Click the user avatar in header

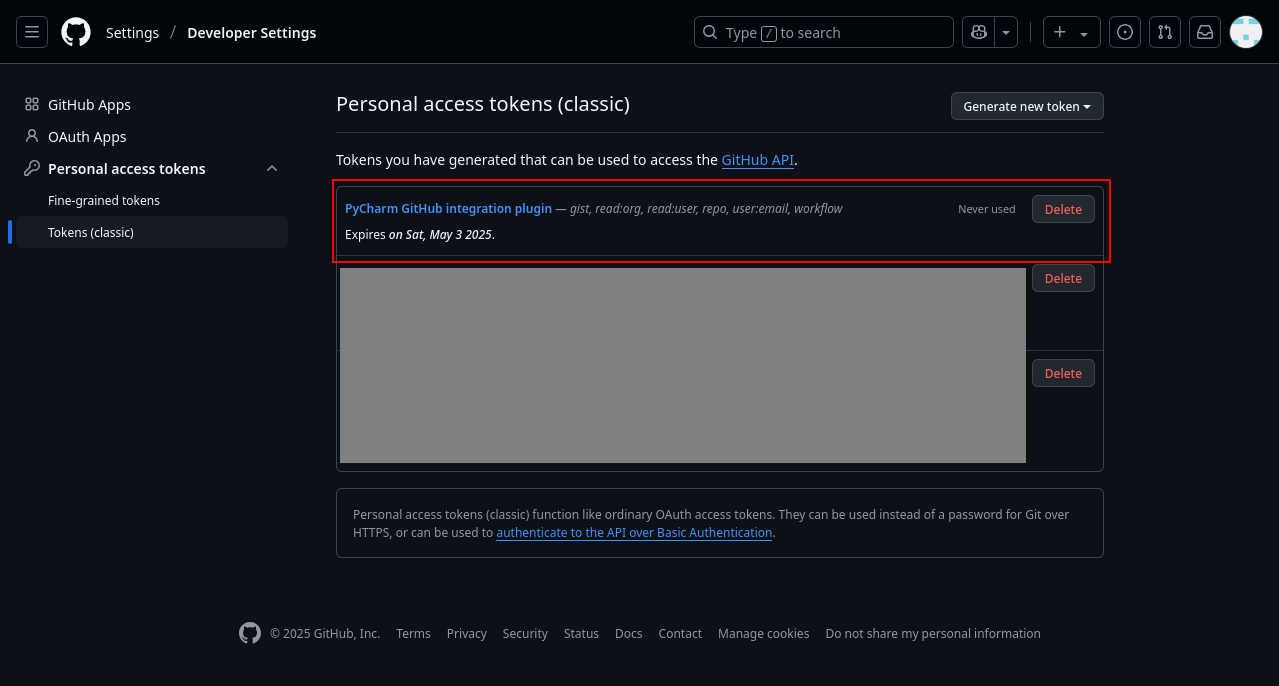[1245, 32]
